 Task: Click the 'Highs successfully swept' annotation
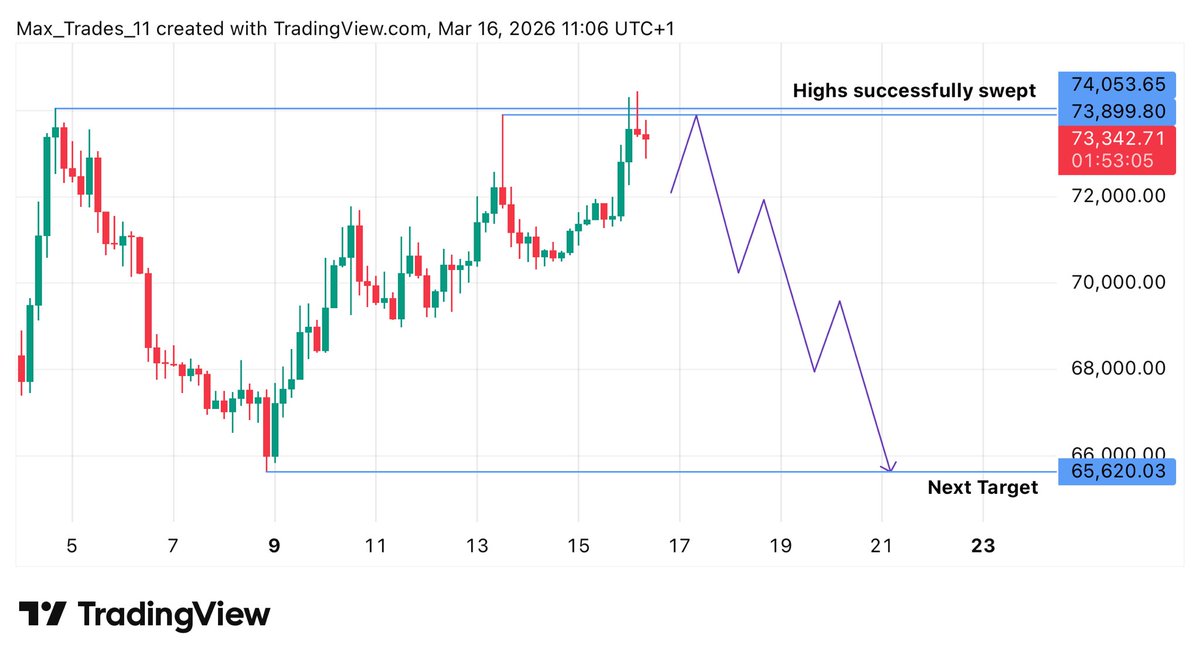point(914,91)
